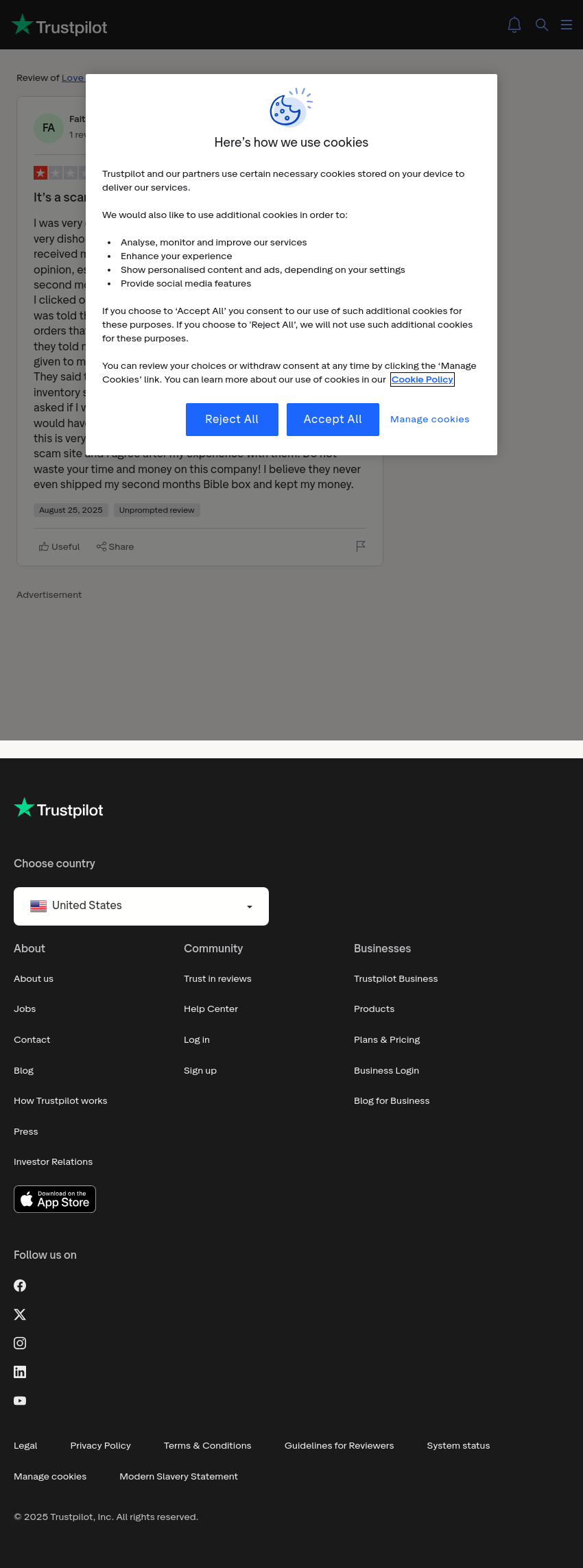Viewport: 583px width, 1568px height.
Task: Open the Investor Relations link
Action: pos(53,1162)
